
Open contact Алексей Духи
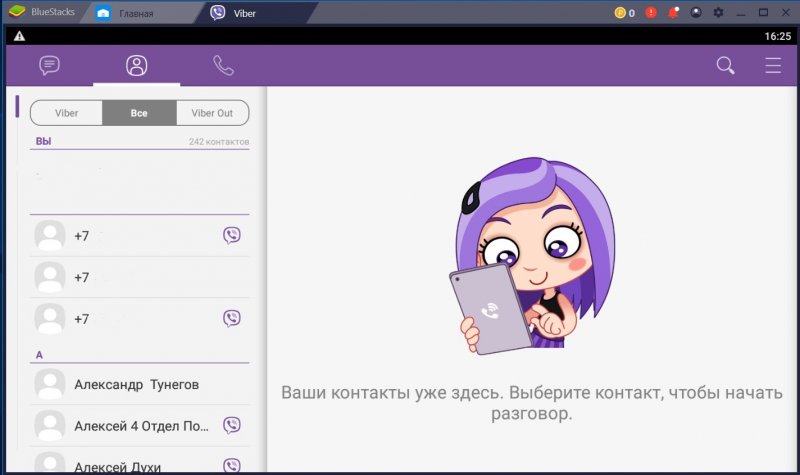tap(139, 461)
